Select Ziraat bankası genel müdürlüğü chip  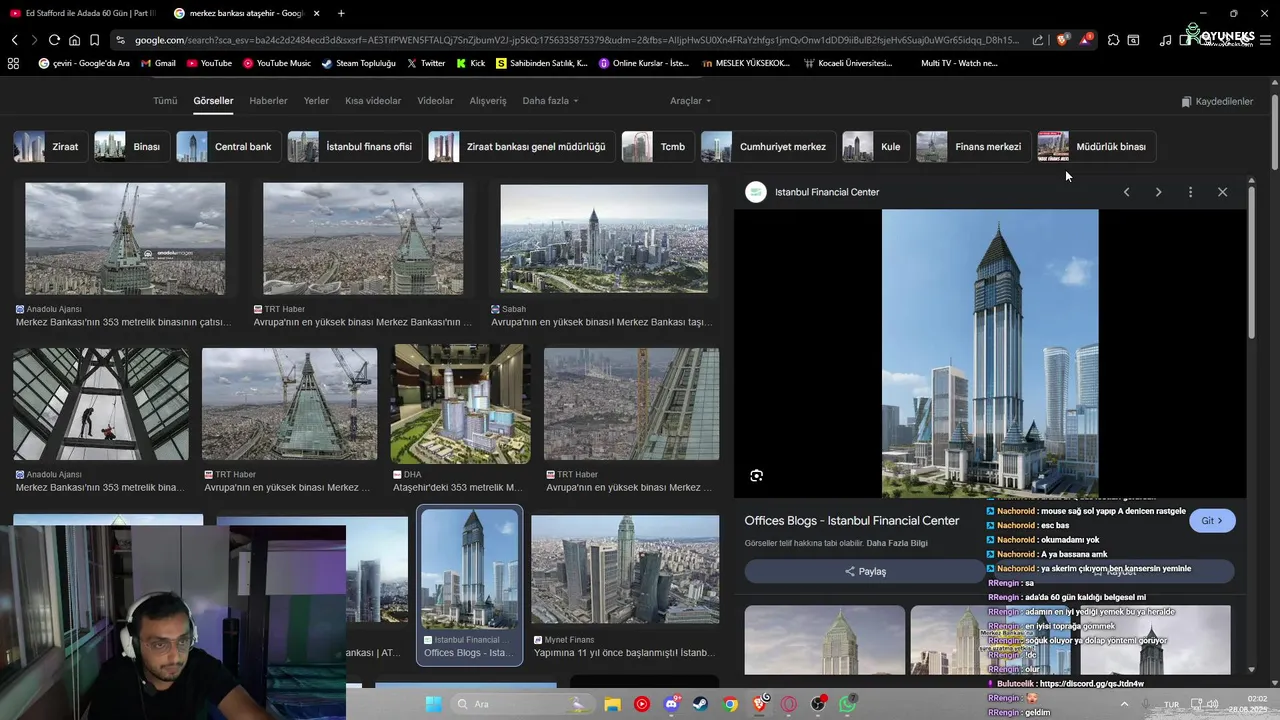pos(521,146)
